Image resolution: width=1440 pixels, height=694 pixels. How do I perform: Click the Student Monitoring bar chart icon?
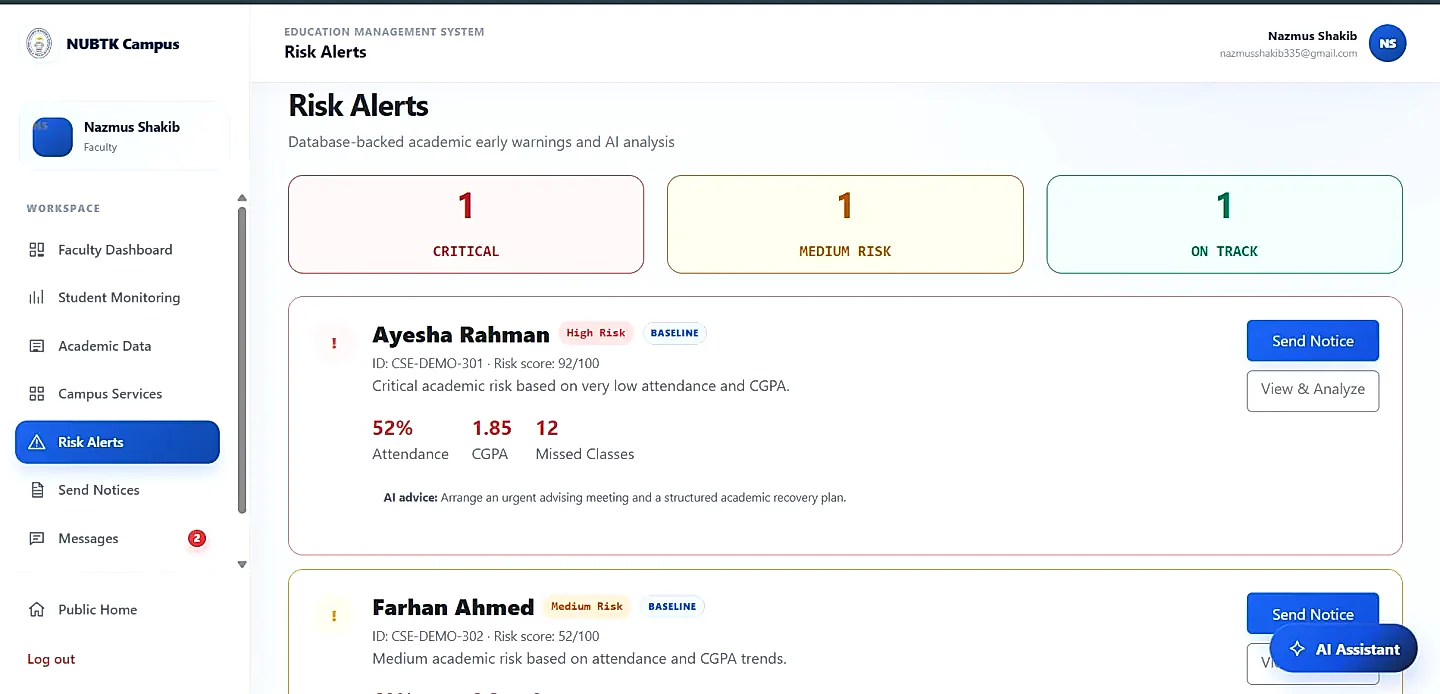37,298
